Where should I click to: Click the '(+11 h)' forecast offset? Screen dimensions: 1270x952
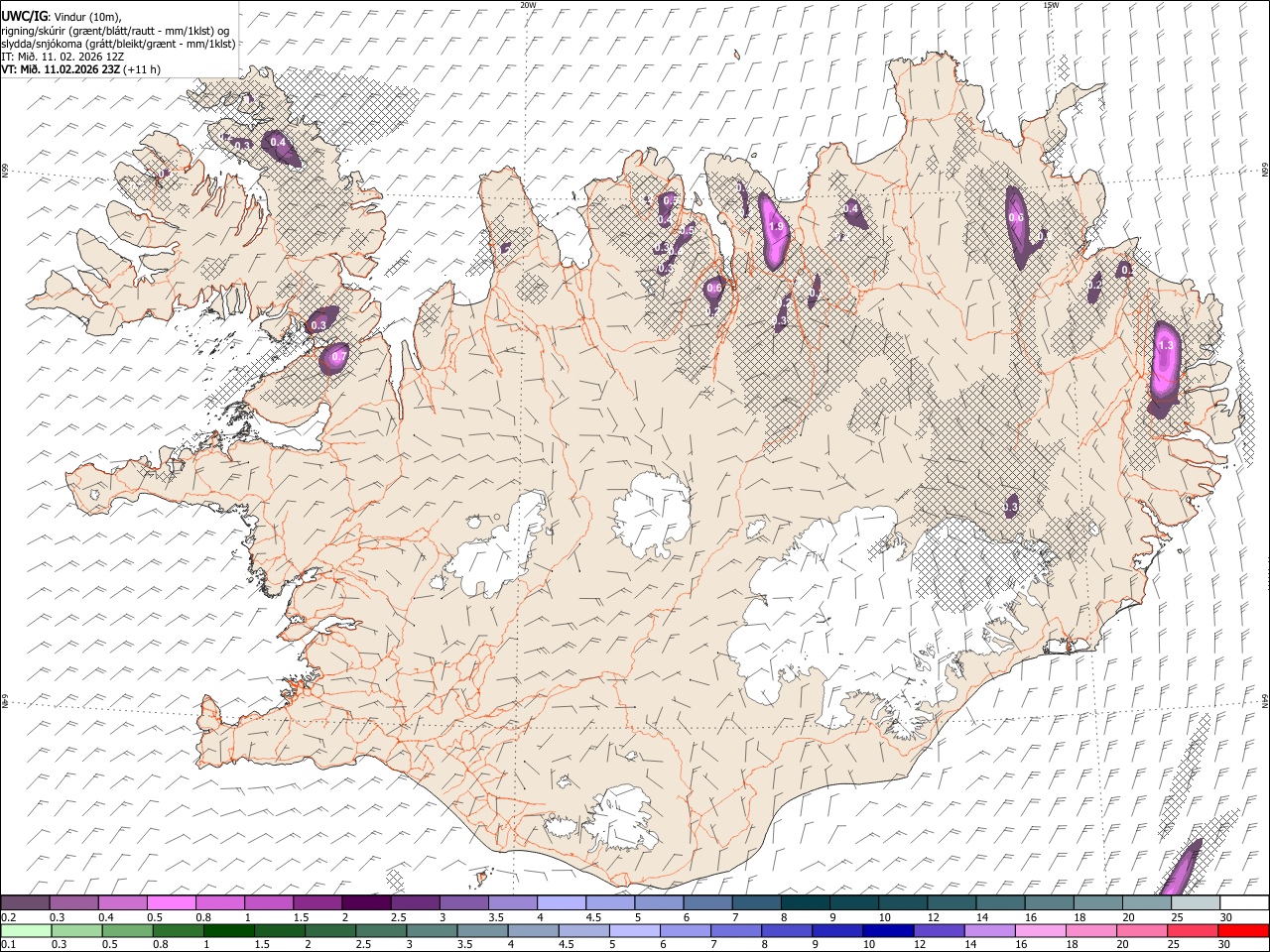(143, 69)
